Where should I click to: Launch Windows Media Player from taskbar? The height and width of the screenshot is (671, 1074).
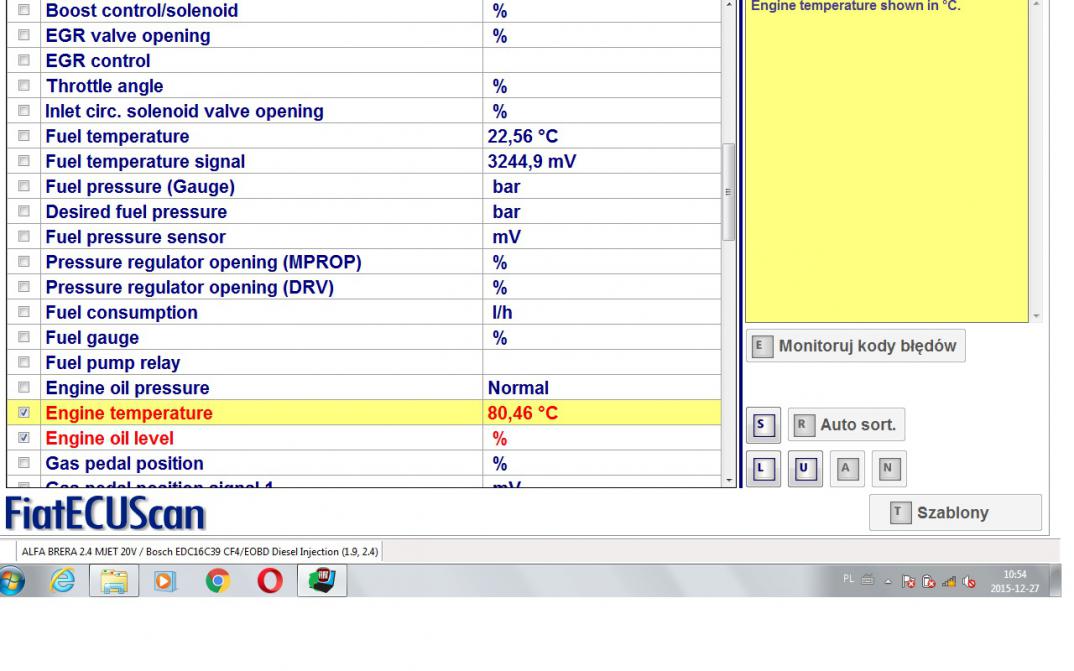tap(165, 581)
